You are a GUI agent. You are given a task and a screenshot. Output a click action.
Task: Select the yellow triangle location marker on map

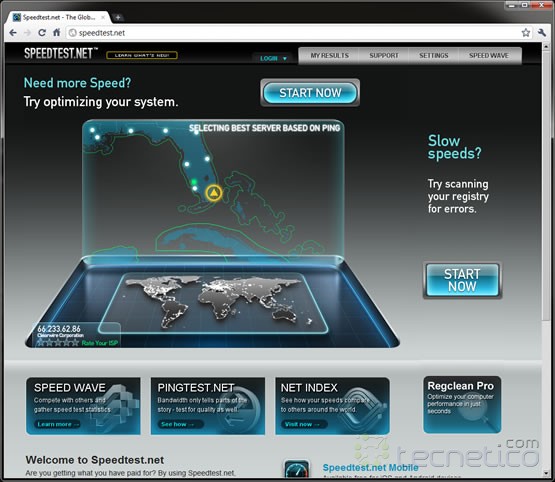click(214, 193)
